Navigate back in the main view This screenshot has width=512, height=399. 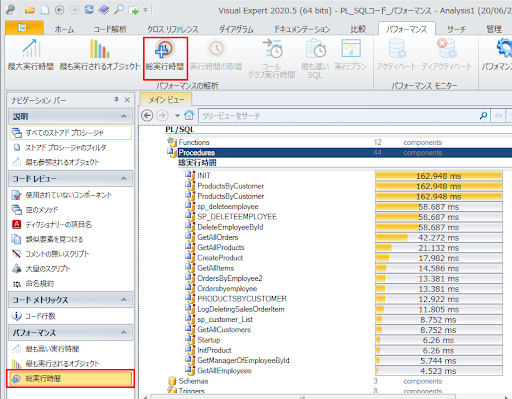[x=147, y=116]
